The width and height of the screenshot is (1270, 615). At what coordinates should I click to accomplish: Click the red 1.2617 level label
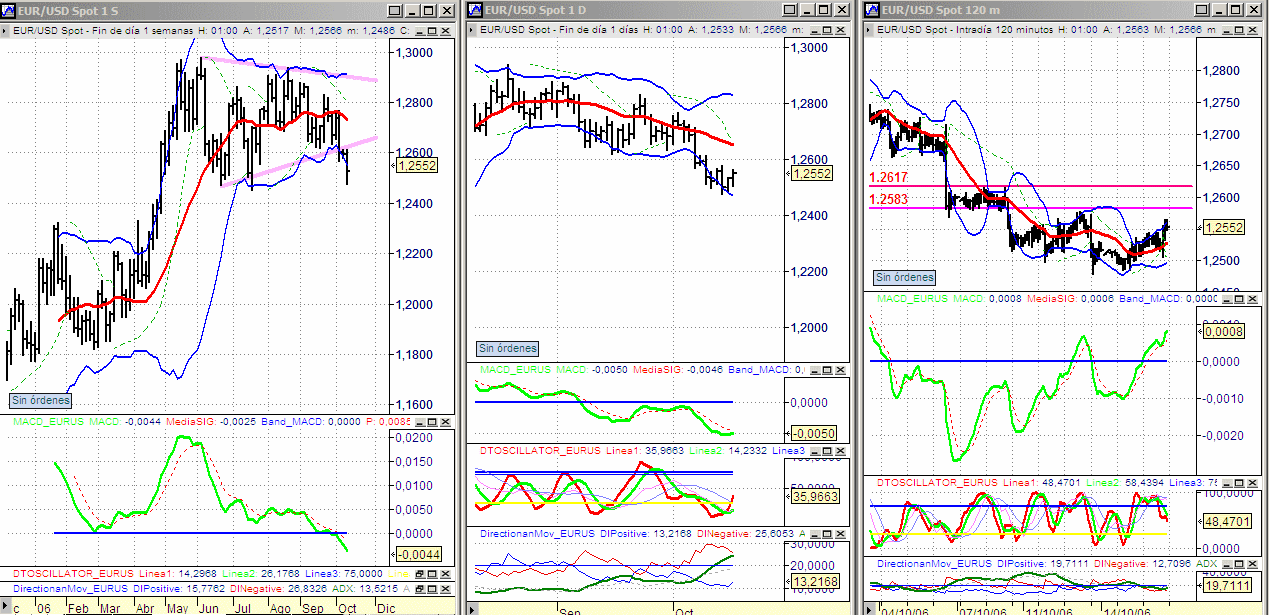(888, 177)
